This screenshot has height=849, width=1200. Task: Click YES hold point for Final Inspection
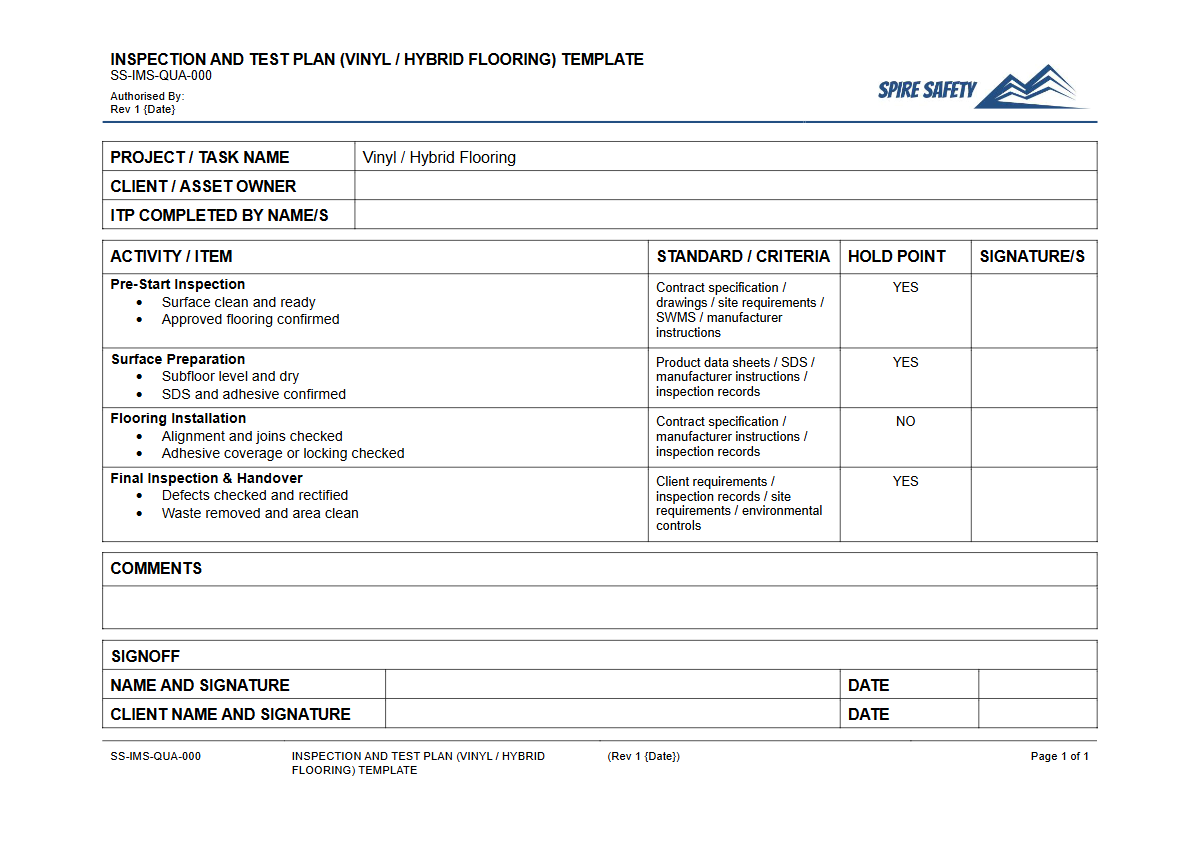(906, 481)
